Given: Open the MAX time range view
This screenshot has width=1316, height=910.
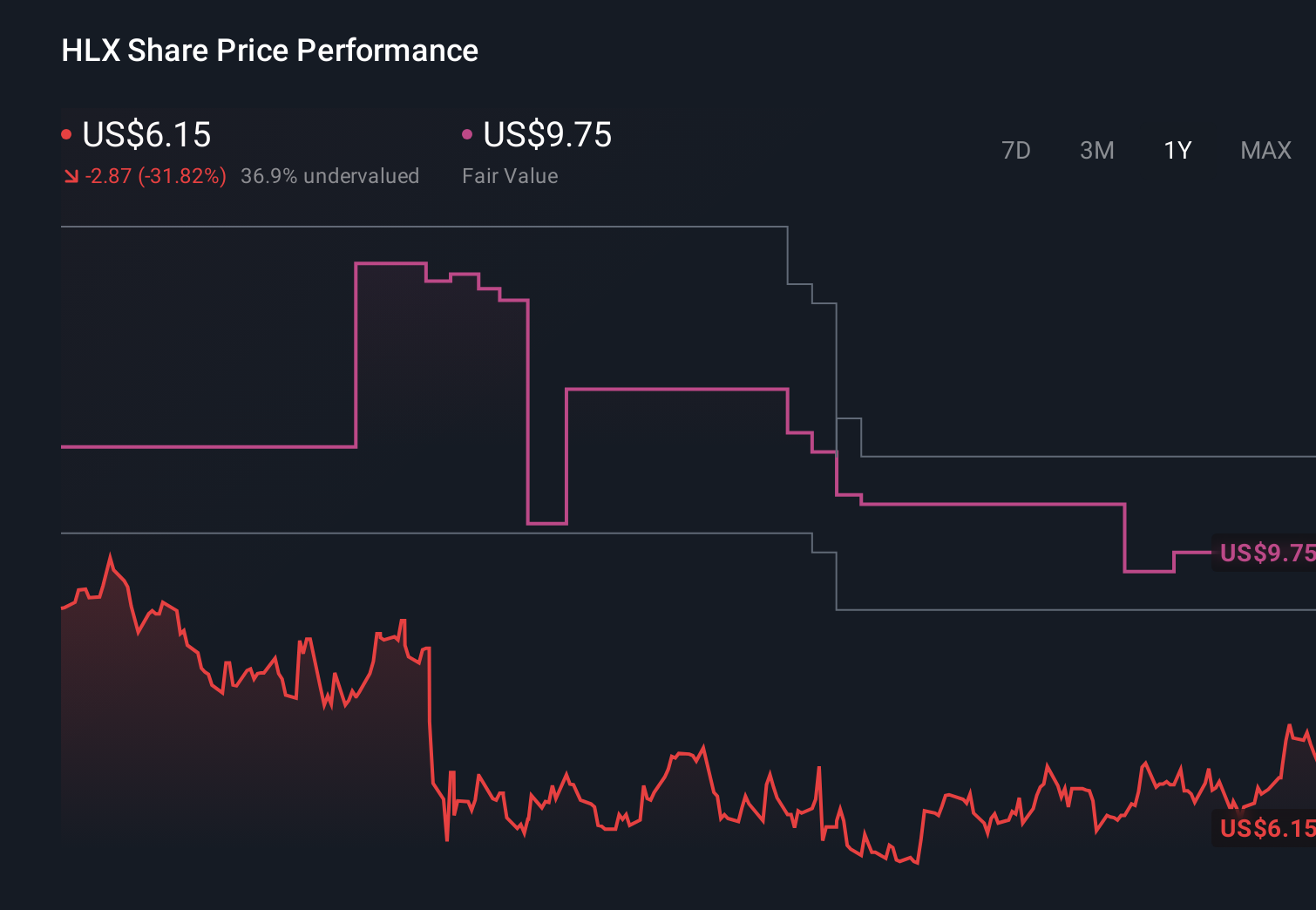Looking at the screenshot, I should point(1265,150).
